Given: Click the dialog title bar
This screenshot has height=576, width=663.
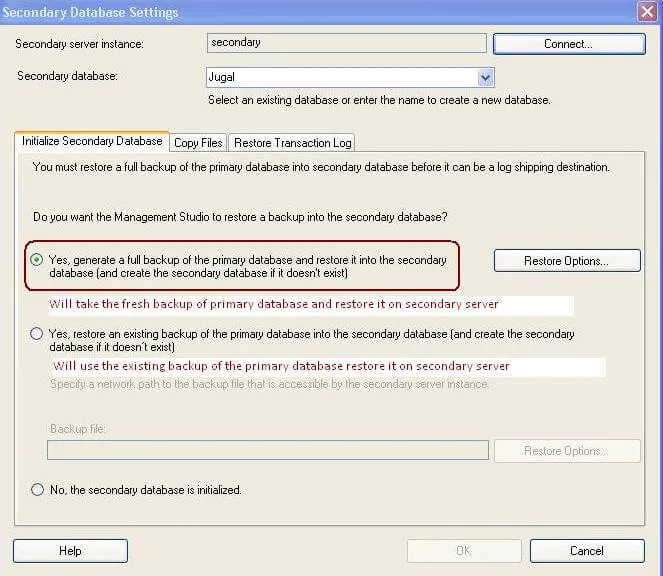Looking at the screenshot, I should 317,12.
